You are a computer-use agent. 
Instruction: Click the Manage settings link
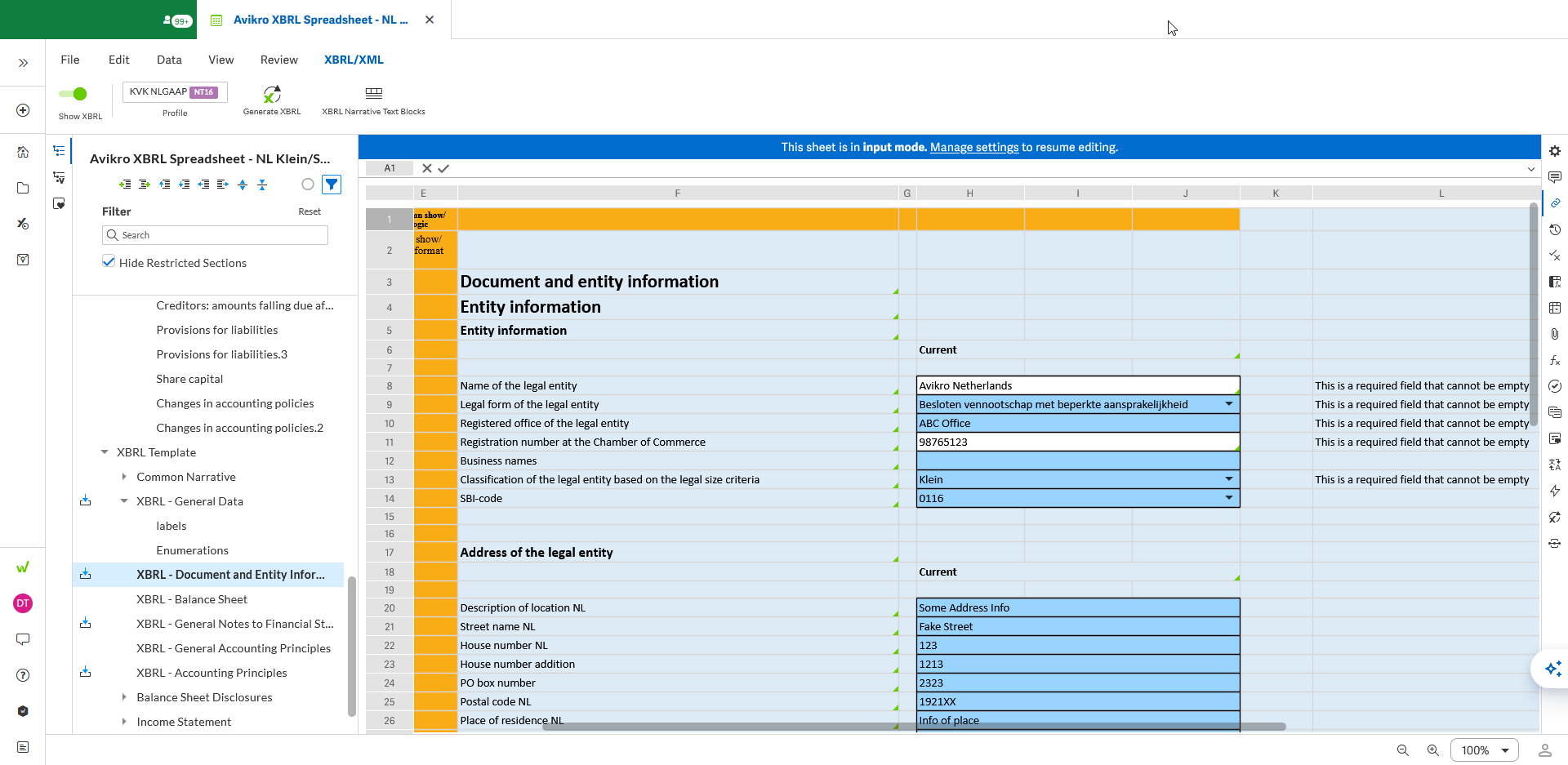[x=974, y=147]
